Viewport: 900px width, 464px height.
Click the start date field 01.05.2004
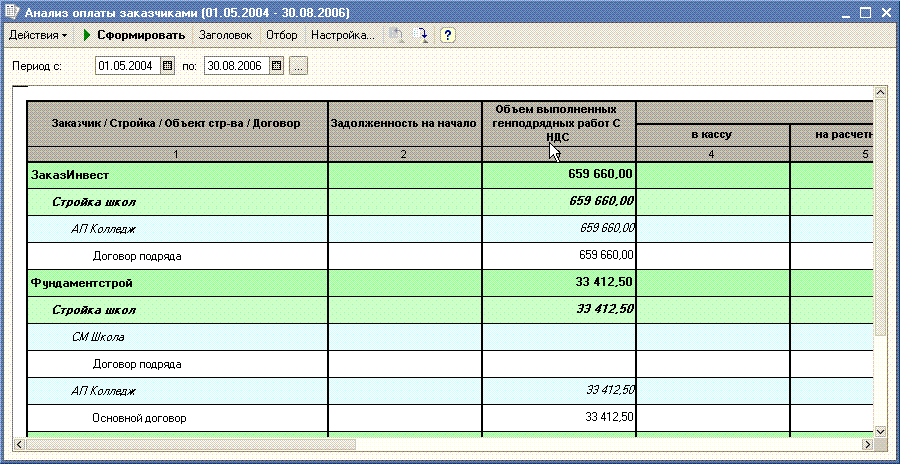[128, 66]
